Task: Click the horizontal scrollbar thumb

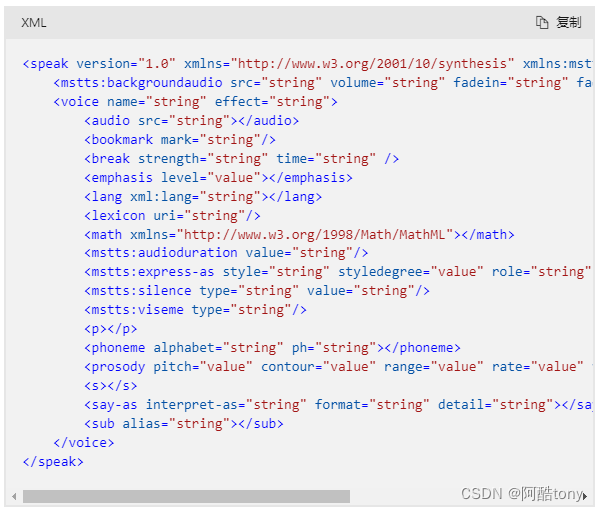Action: pos(186,496)
